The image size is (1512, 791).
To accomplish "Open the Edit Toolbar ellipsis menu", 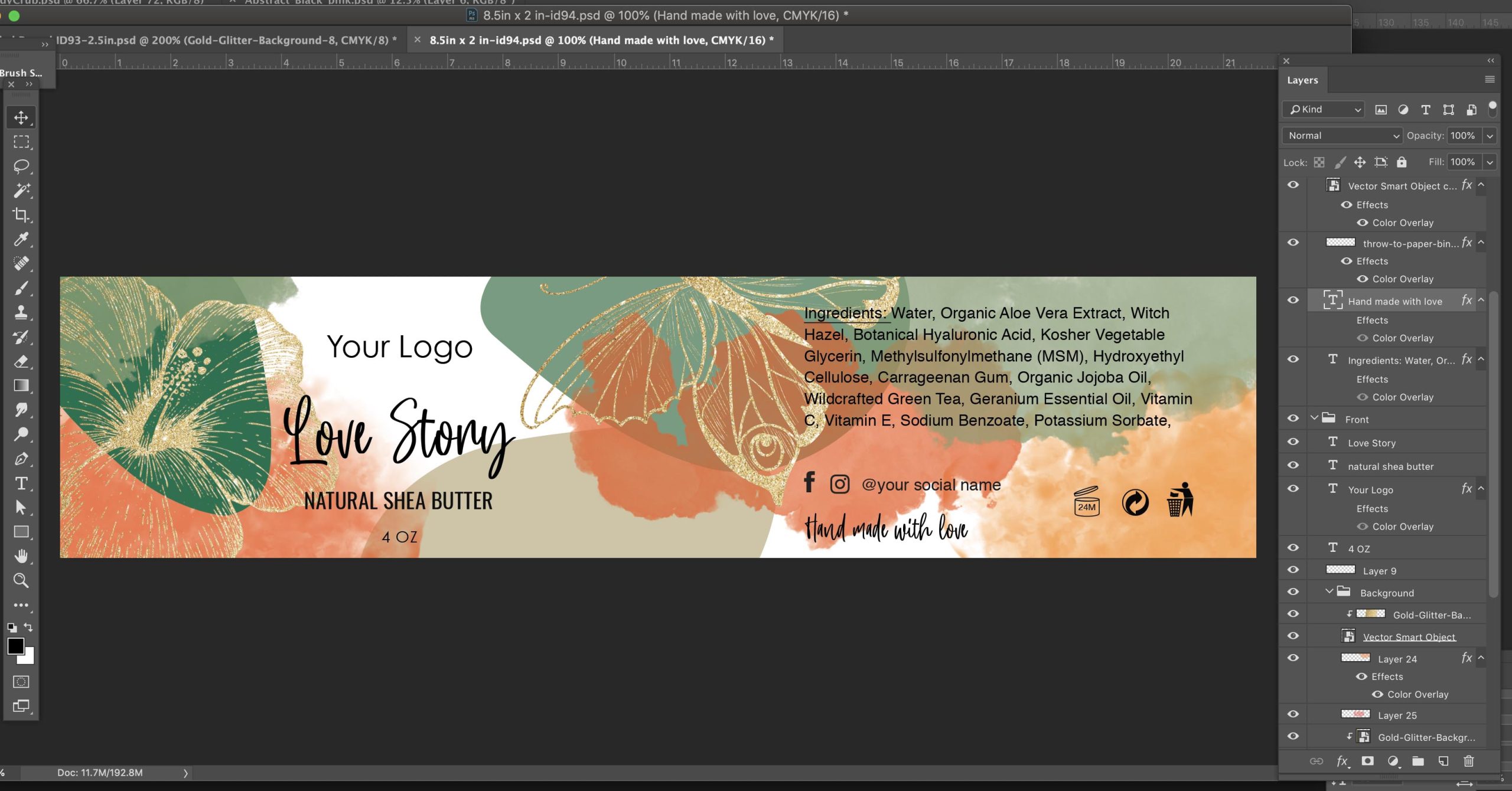I will click(21, 605).
